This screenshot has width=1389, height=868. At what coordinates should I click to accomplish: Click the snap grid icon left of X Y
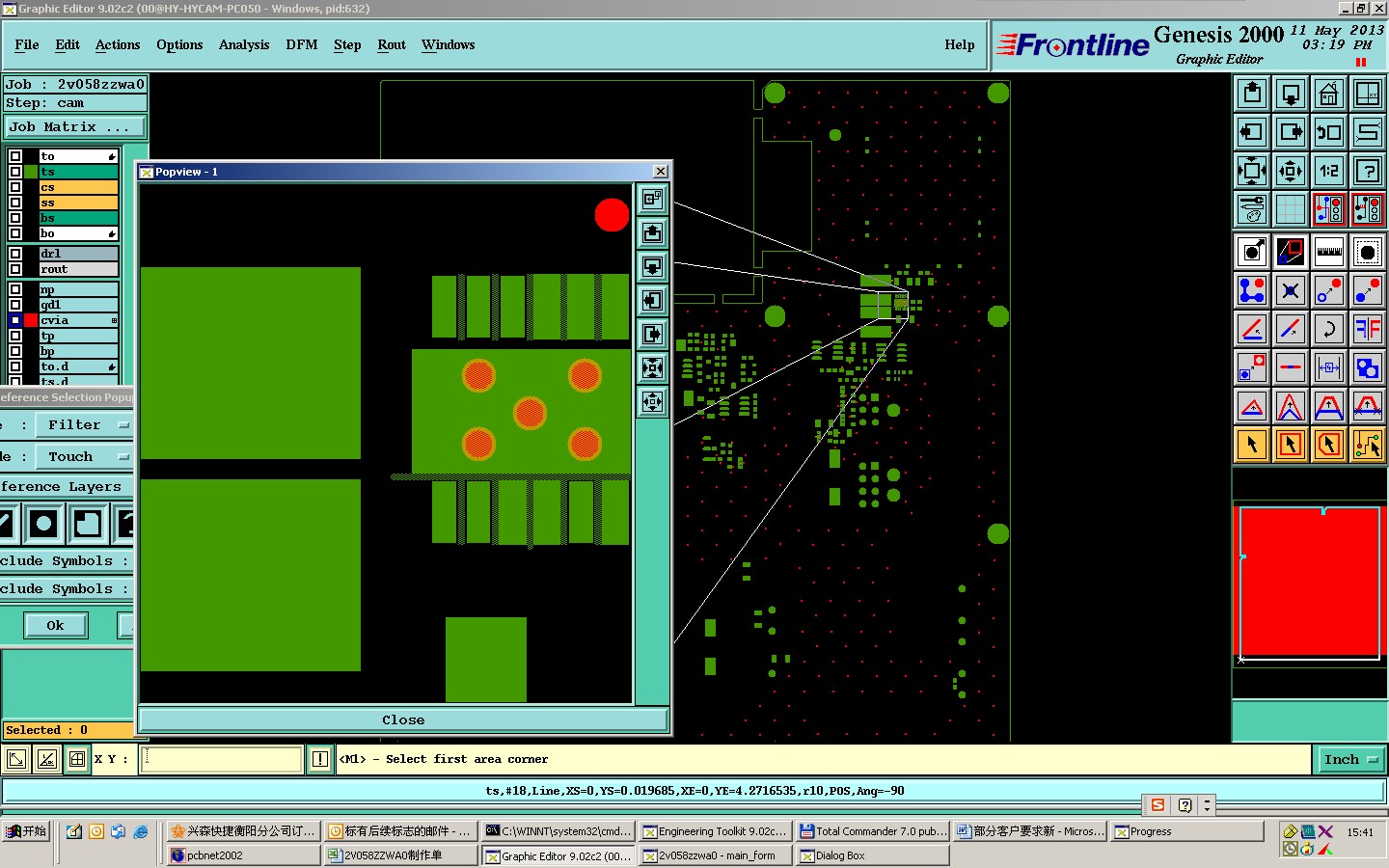[x=77, y=759]
